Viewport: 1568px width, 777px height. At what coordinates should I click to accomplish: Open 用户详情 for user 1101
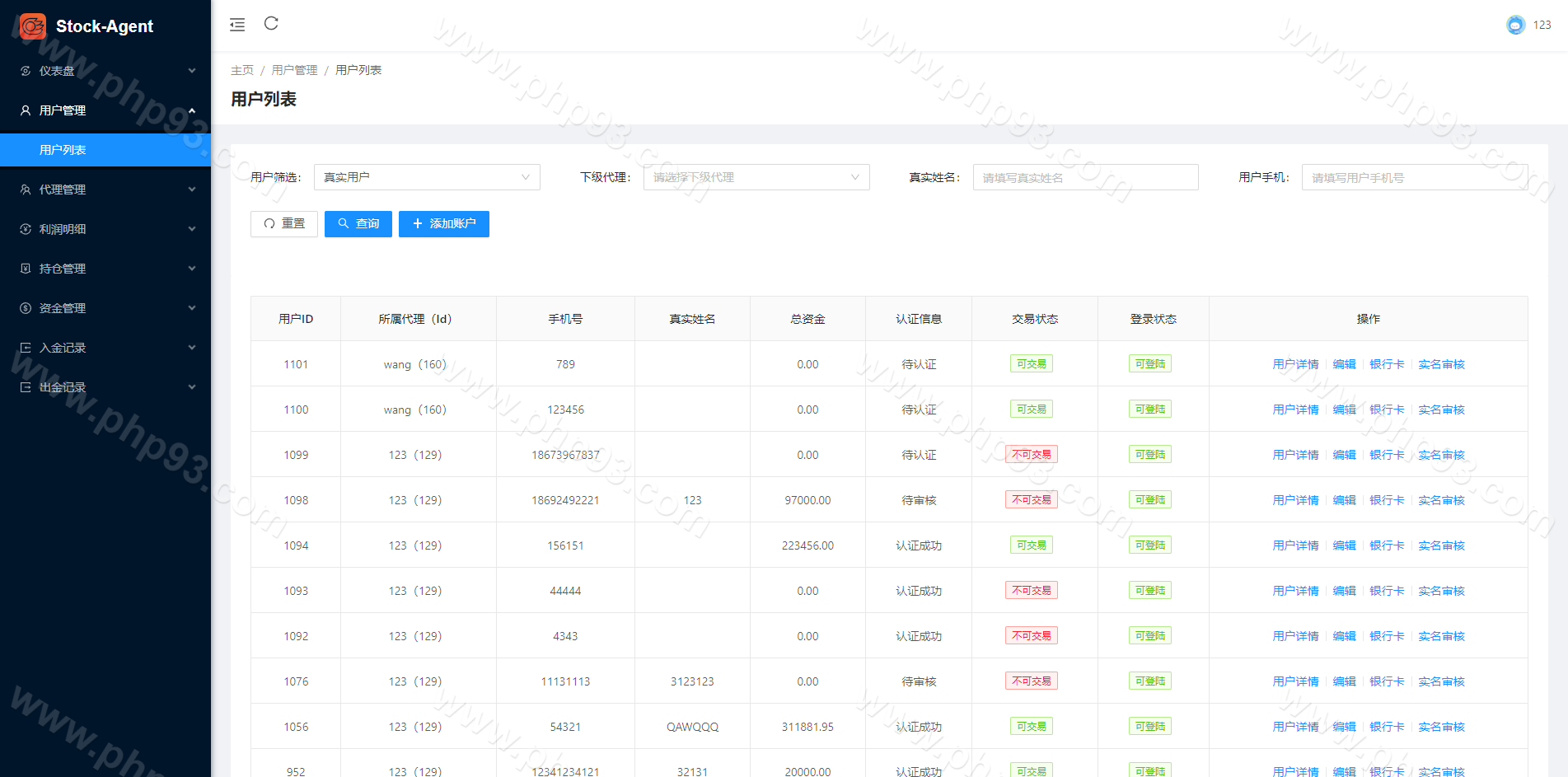[x=1295, y=364]
